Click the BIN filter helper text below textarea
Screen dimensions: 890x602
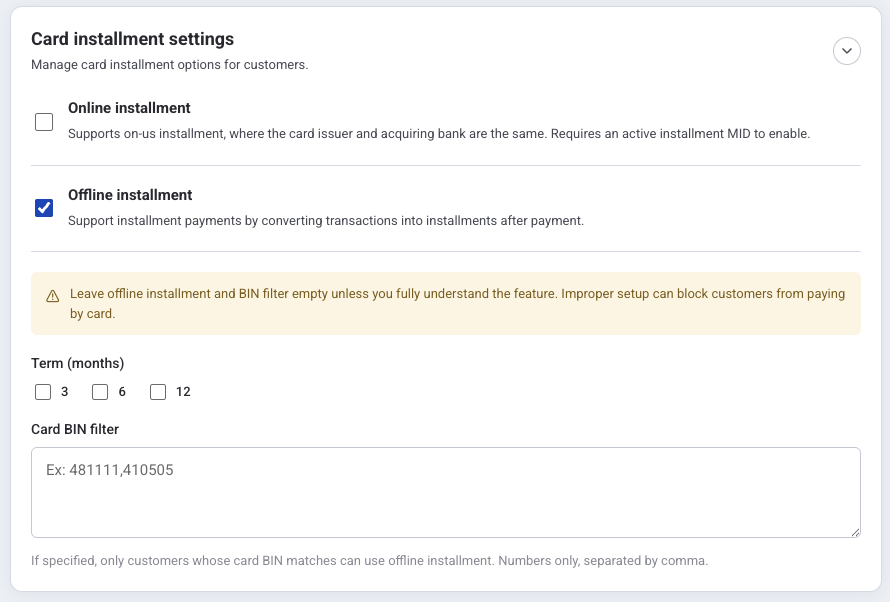point(370,561)
